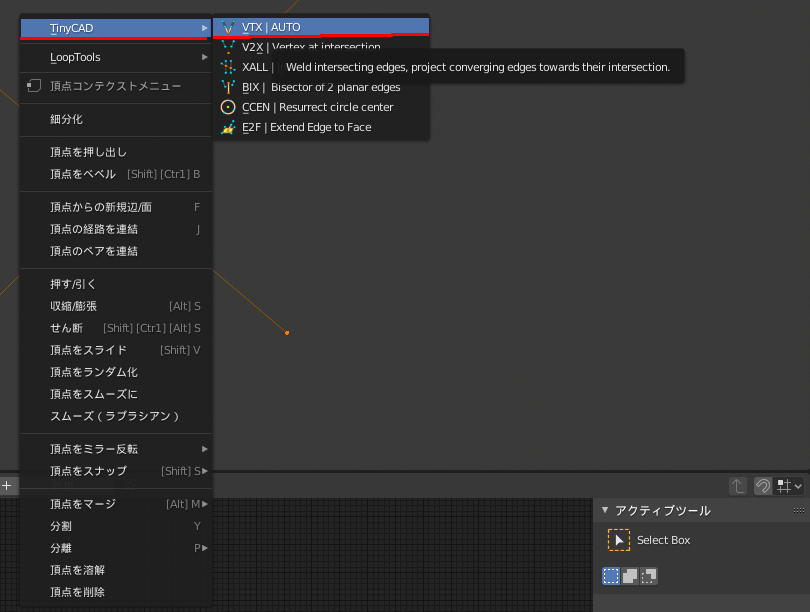The image size is (810, 612).
Task: Pick BIX Bisector of 2 planar edges
Action: tap(321, 87)
